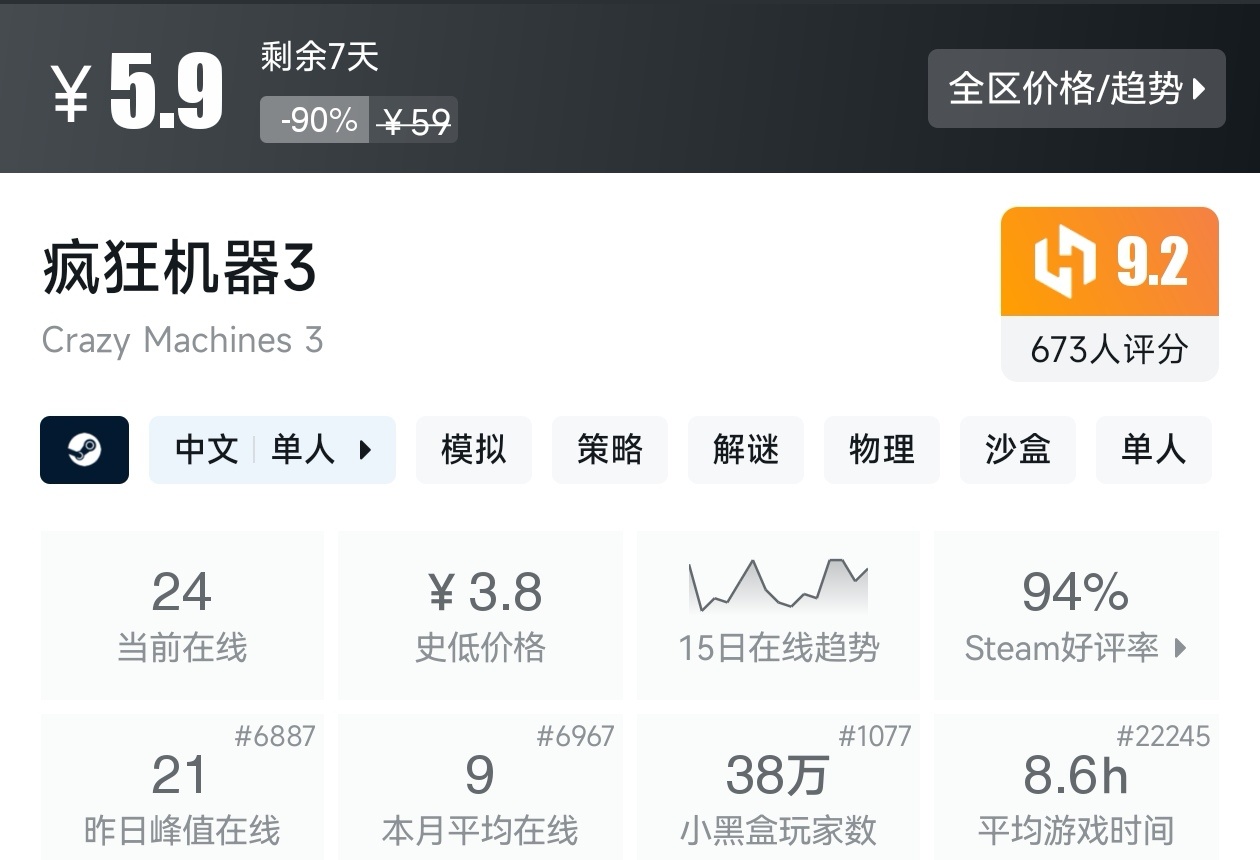Expand the 全区价格/趋势 price trends

pos(1076,89)
